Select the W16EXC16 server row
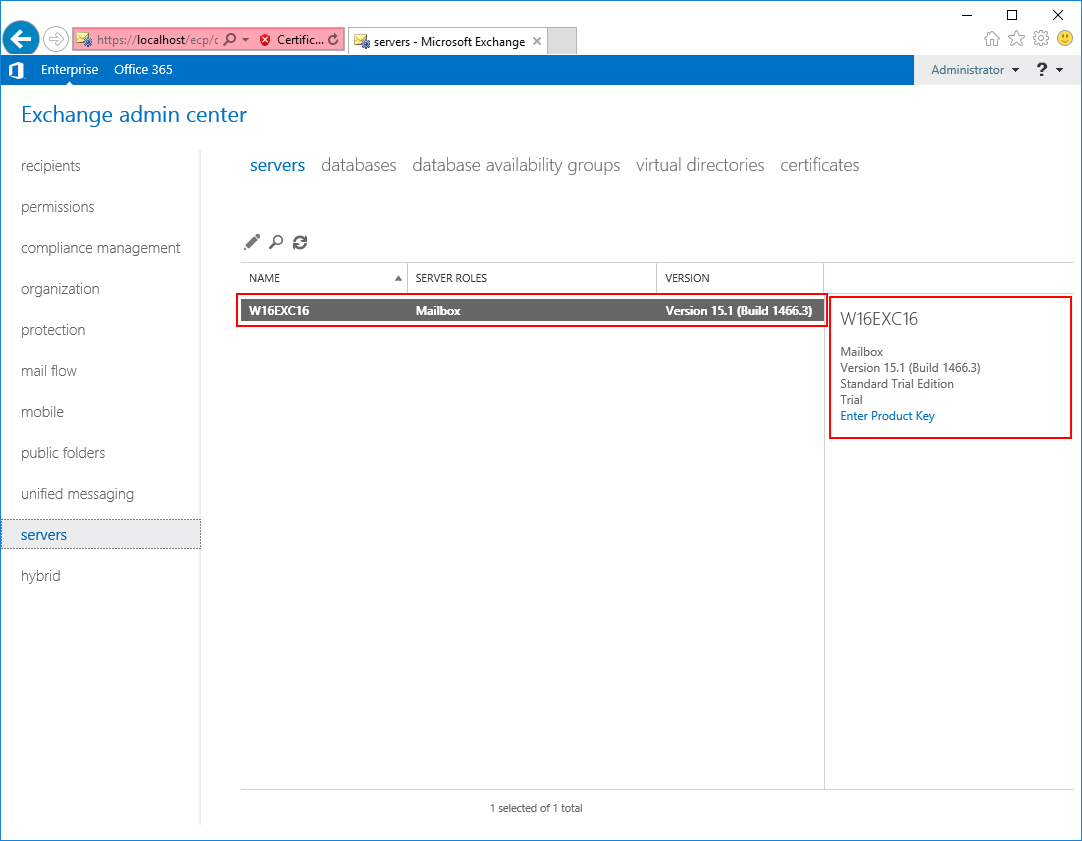 click(x=532, y=310)
